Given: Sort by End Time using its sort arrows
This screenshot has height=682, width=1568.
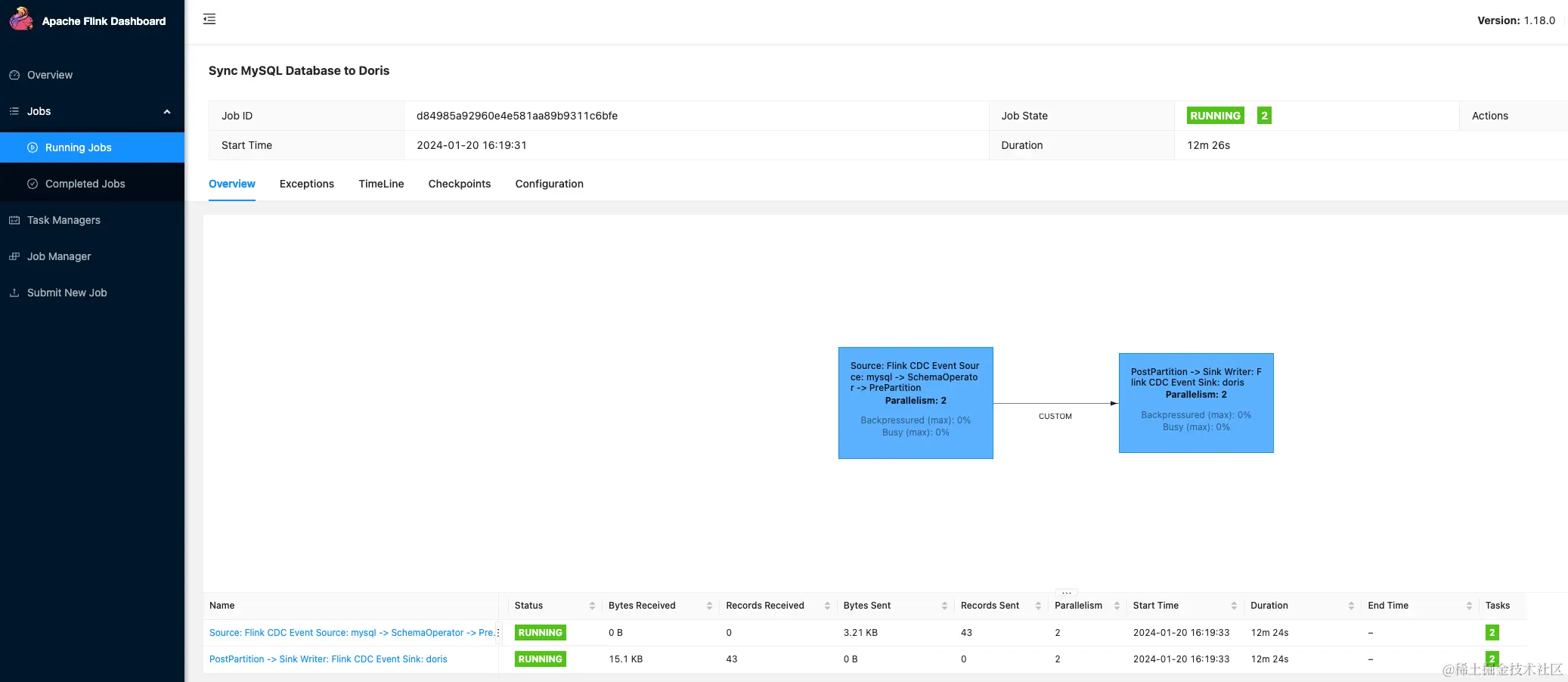Looking at the screenshot, I should tap(1469, 606).
